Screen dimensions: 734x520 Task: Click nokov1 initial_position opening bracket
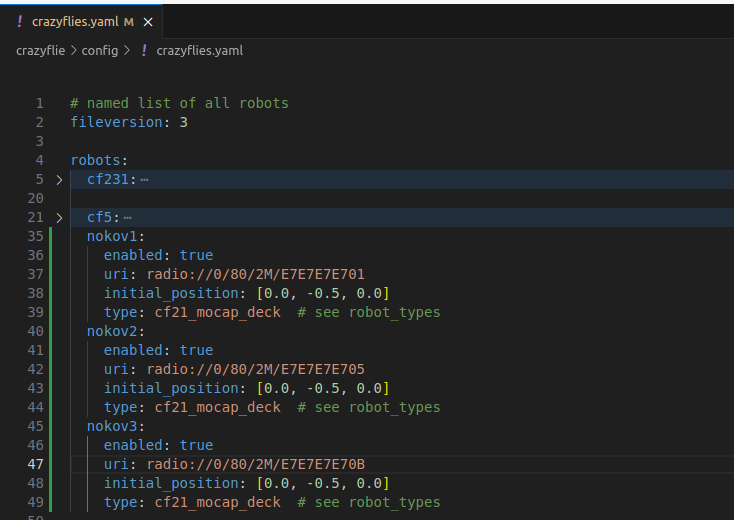tap(260, 293)
